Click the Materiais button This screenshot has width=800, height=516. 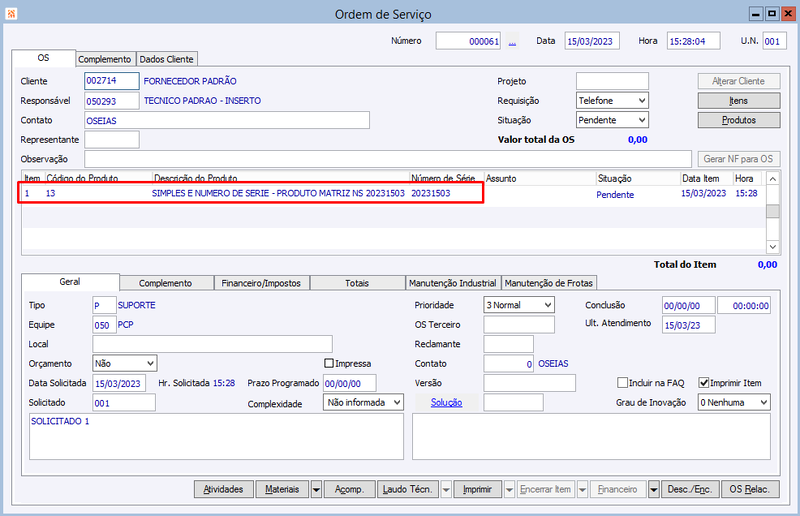click(282, 489)
